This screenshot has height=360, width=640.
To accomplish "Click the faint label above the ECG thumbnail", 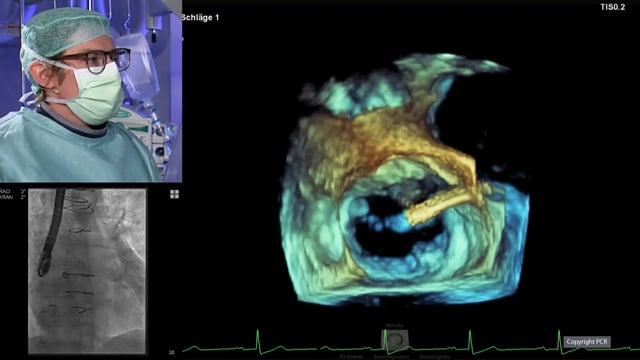I will (395, 326).
